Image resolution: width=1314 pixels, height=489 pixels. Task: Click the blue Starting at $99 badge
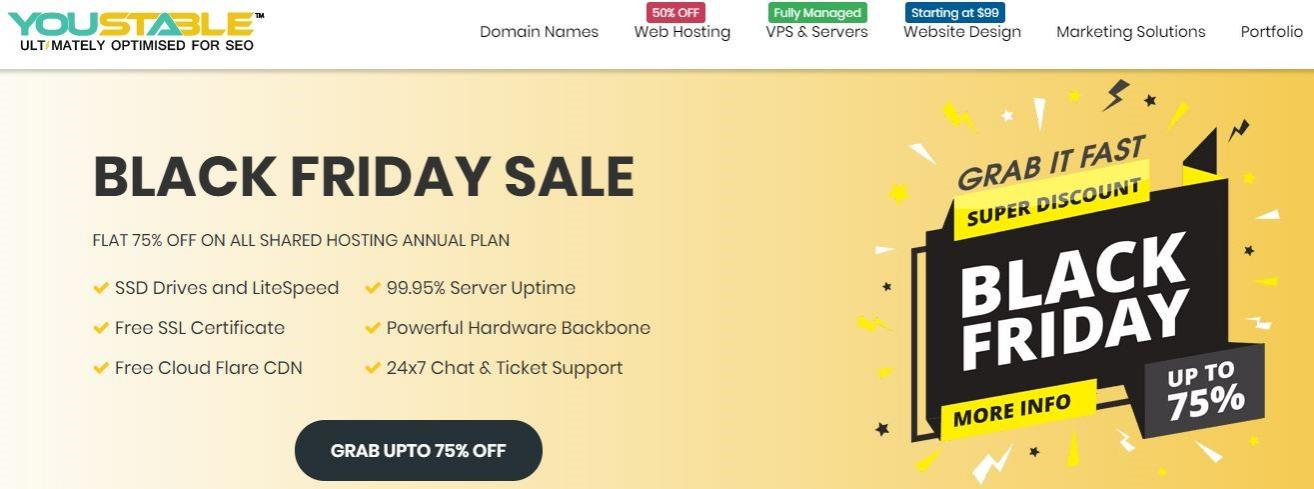(955, 13)
